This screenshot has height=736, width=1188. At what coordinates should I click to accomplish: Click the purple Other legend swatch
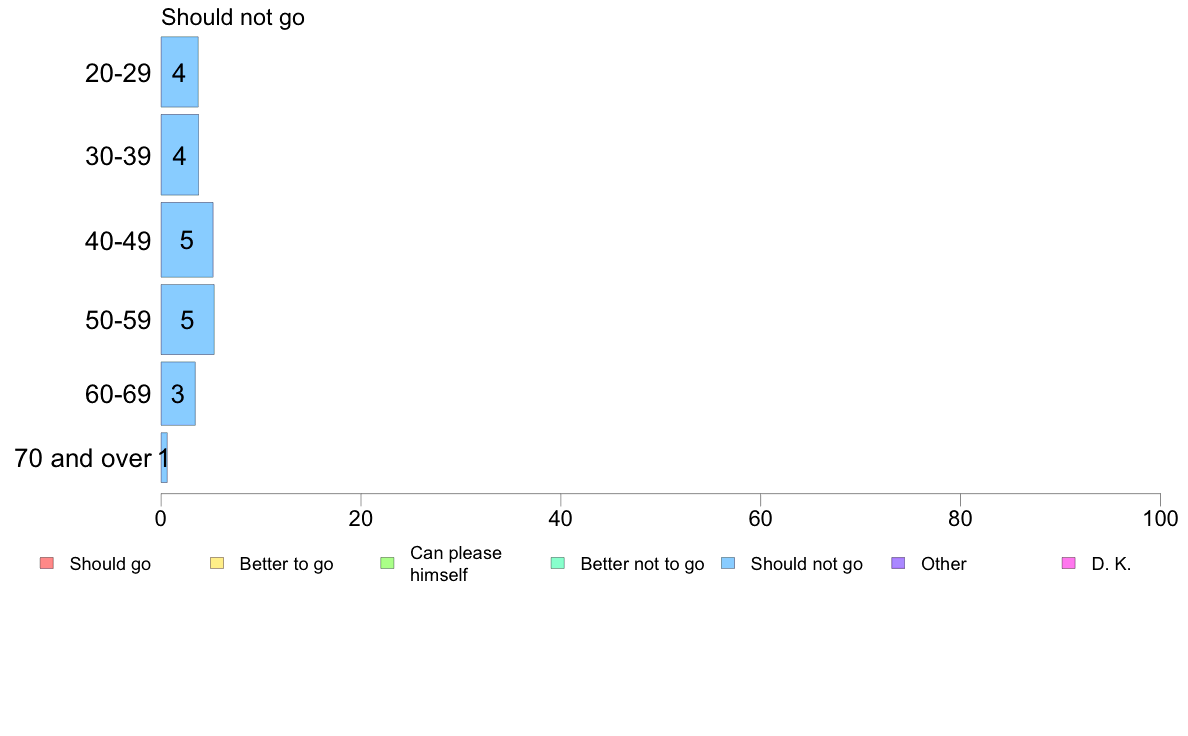click(x=899, y=563)
